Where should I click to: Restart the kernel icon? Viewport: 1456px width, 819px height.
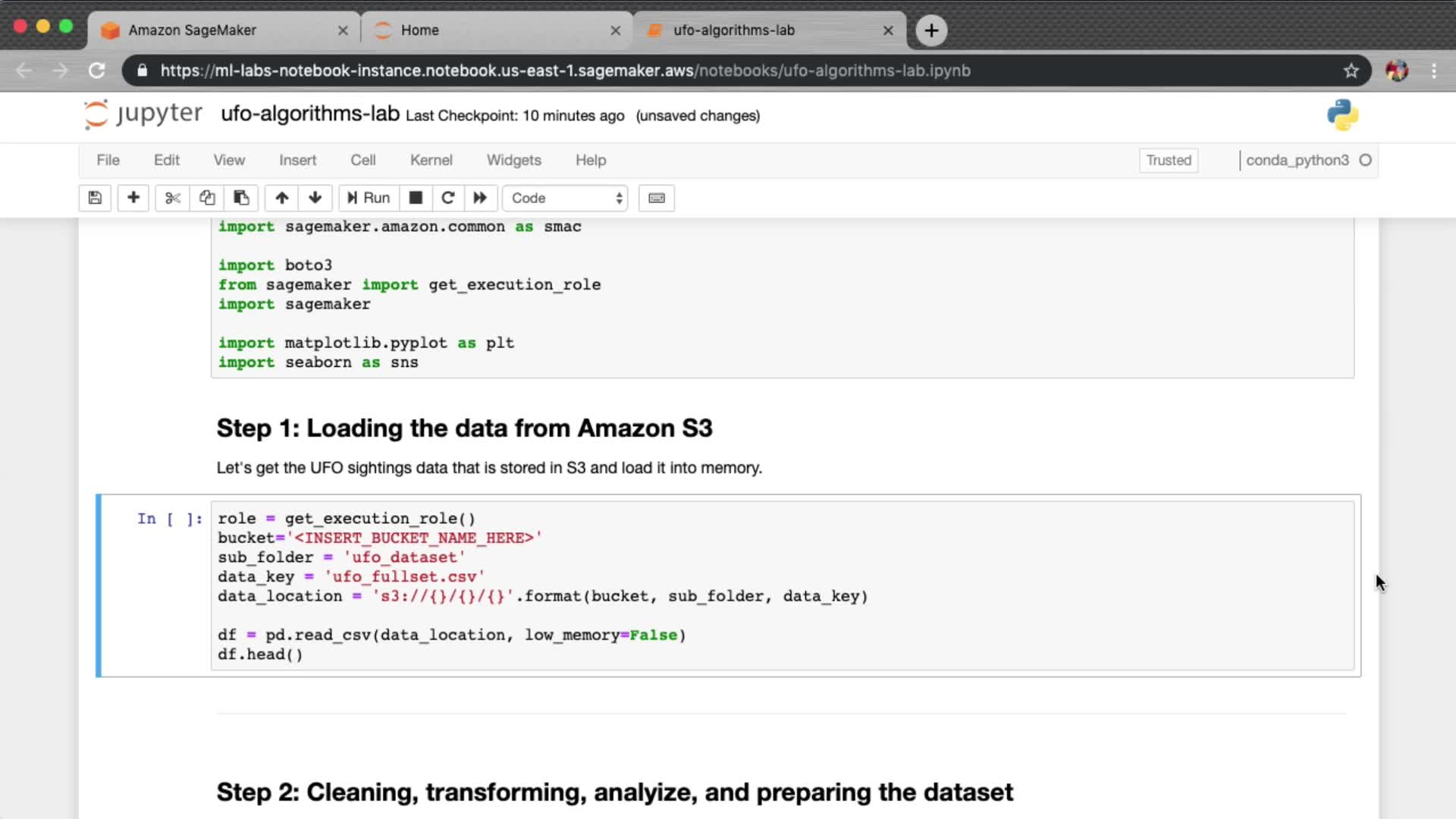point(448,198)
